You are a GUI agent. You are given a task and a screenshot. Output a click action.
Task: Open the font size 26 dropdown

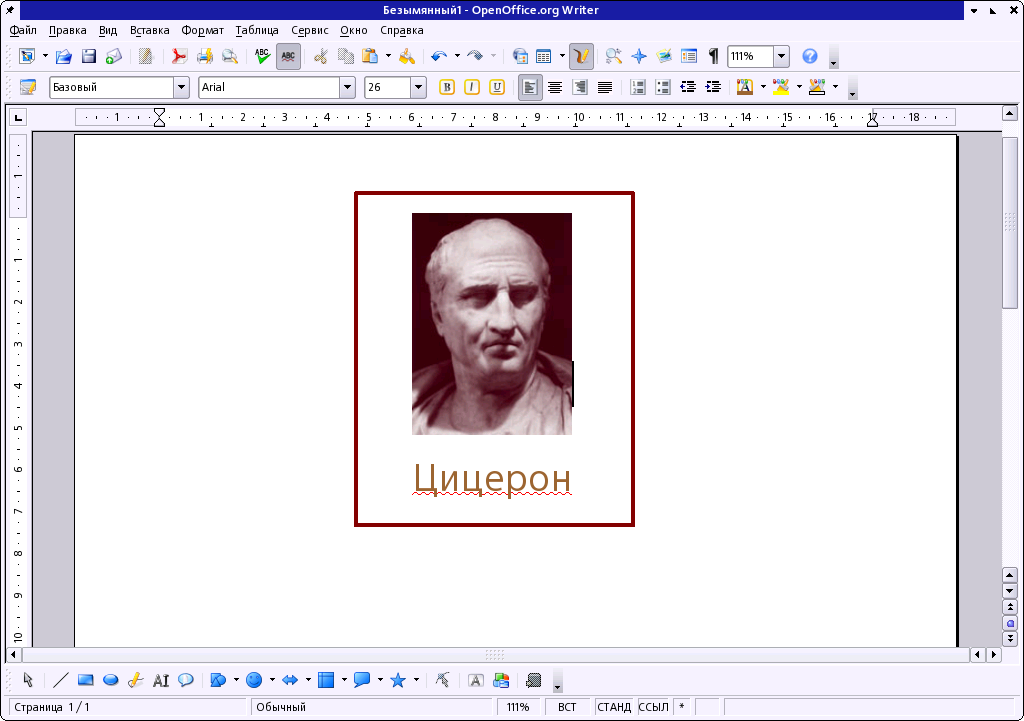pos(418,87)
